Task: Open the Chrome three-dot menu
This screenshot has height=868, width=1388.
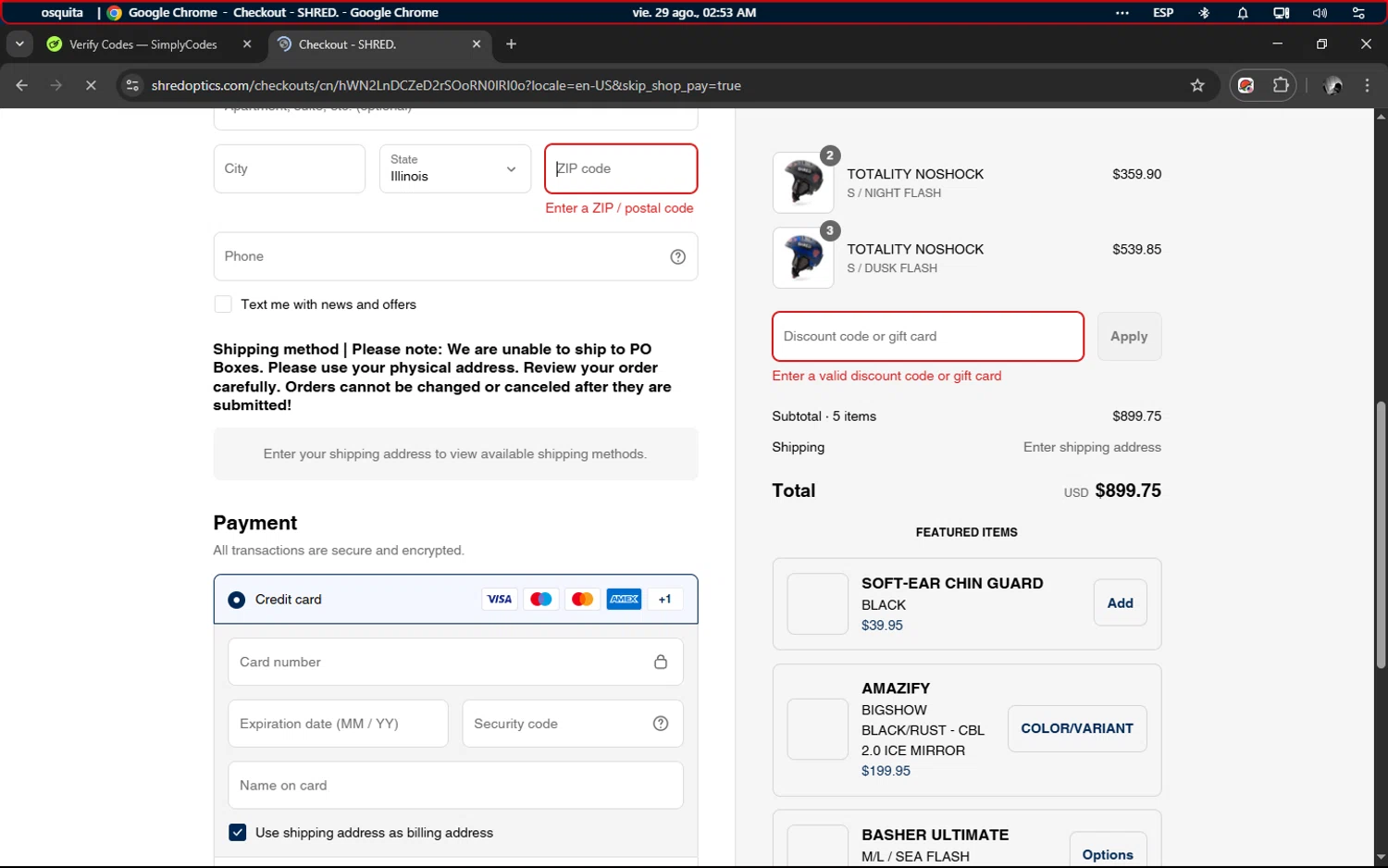Action: pyautogui.click(x=1368, y=85)
